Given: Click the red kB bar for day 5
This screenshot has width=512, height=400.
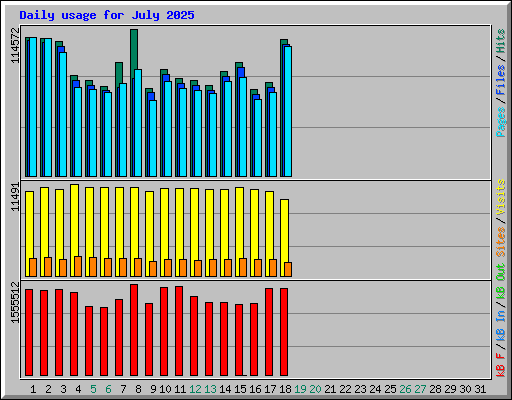Looking at the screenshot, I should [x=89, y=341].
